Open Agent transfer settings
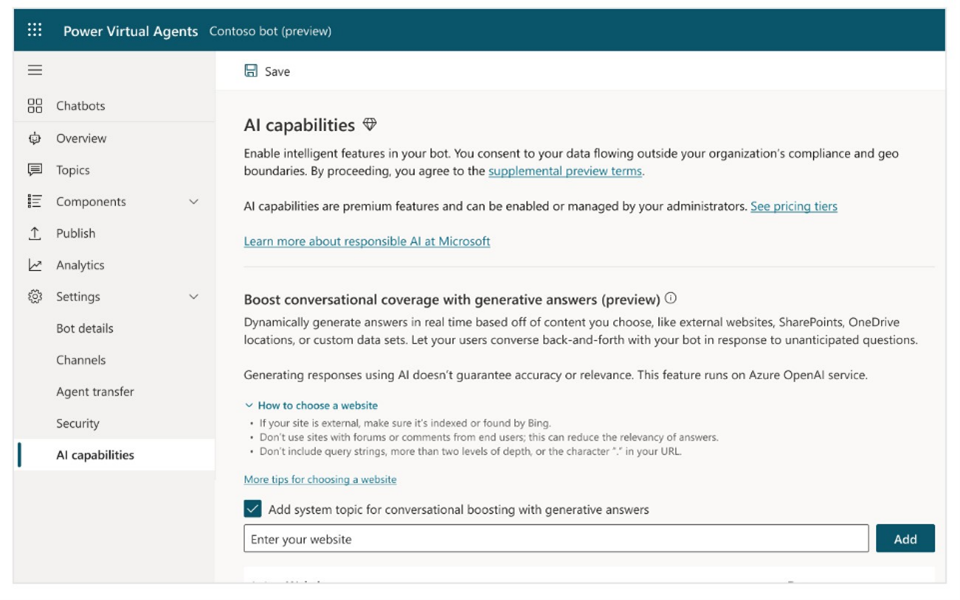 [95, 392]
